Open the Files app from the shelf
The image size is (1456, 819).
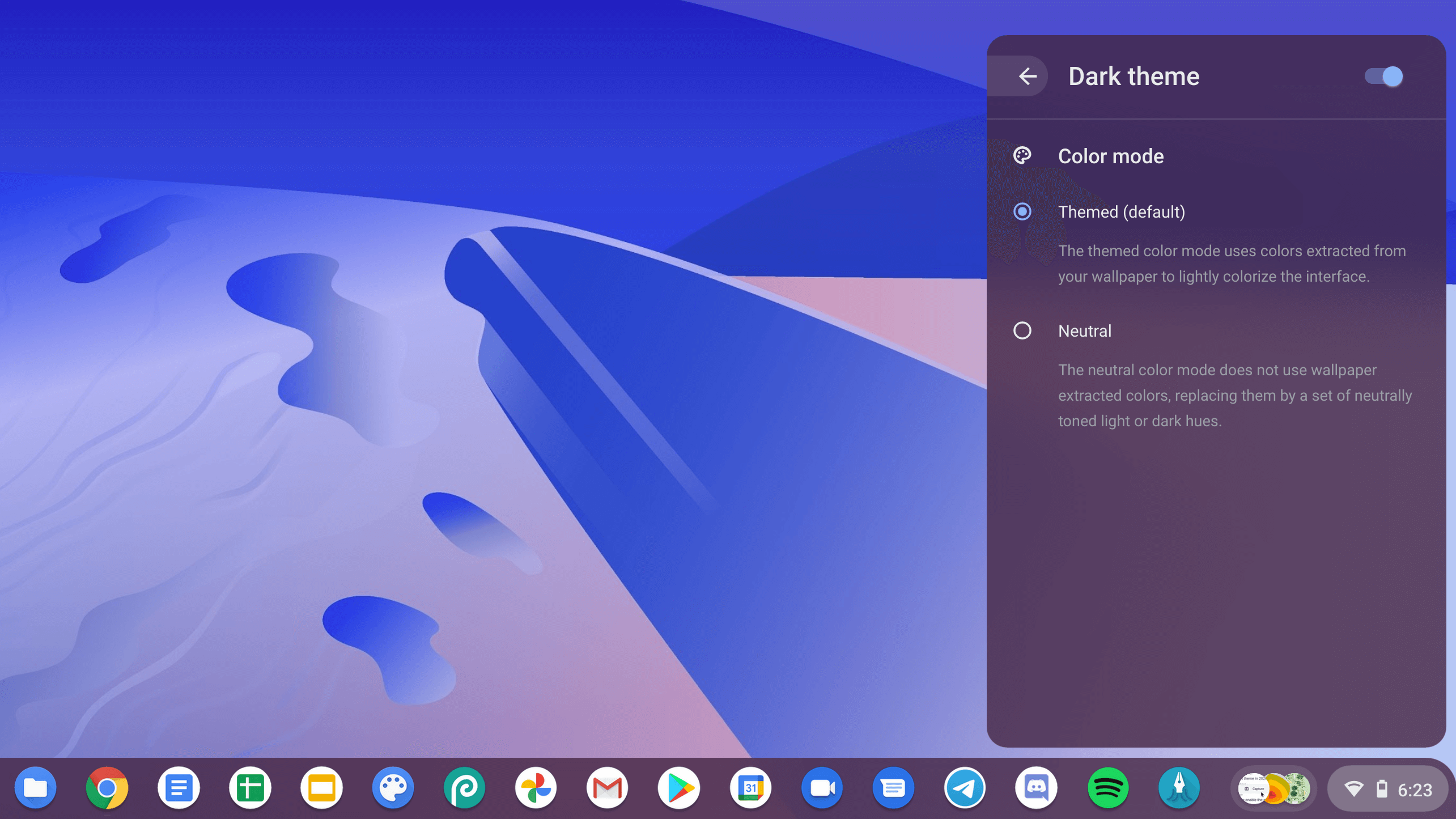pyautogui.click(x=36, y=788)
